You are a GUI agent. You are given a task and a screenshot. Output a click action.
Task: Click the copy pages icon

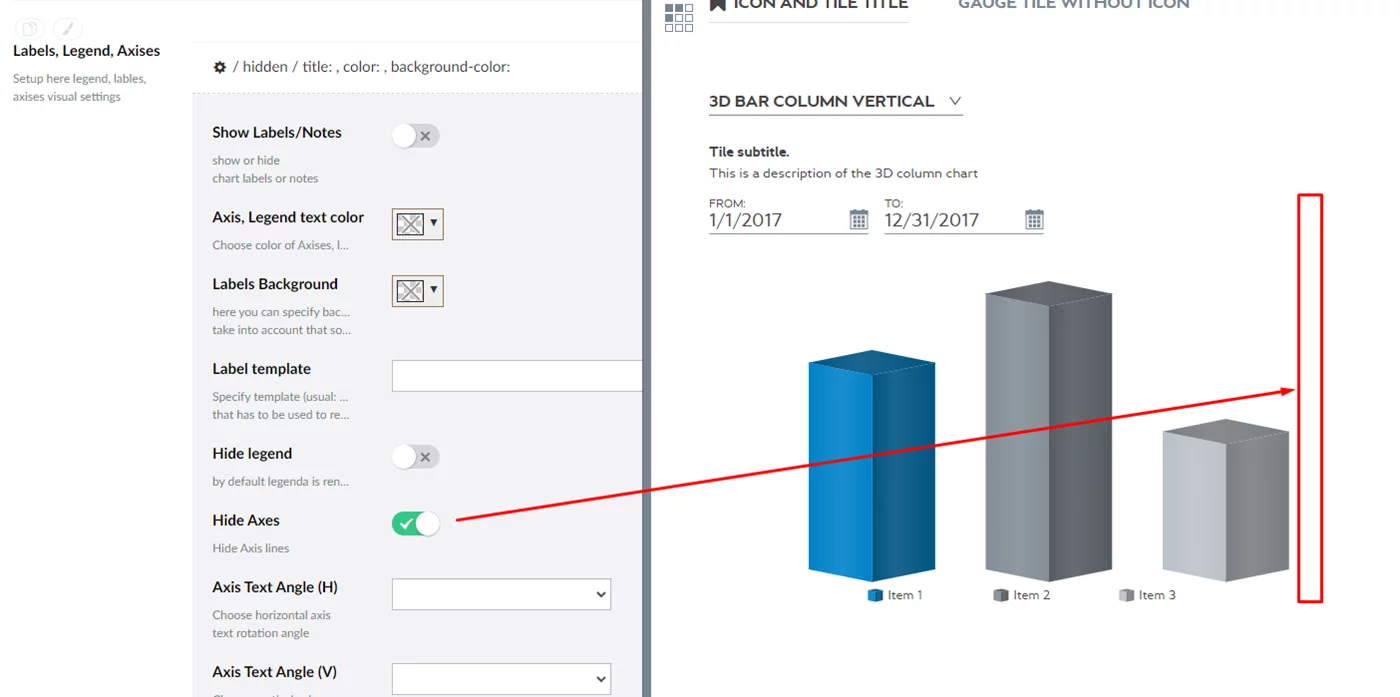coord(31,29)
